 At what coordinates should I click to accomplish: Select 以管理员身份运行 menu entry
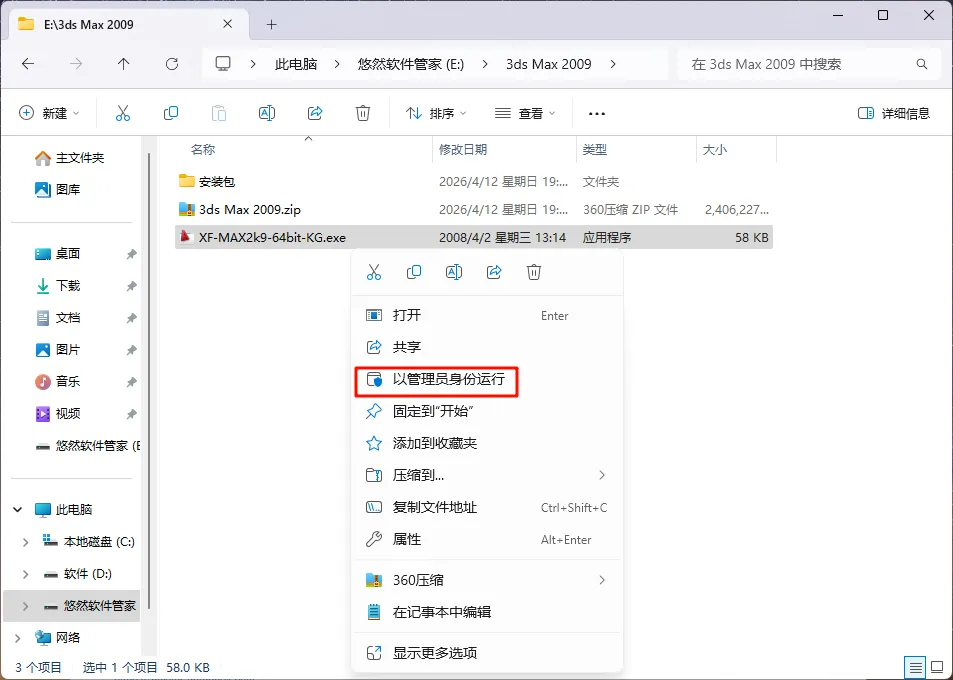click(487, 380)
